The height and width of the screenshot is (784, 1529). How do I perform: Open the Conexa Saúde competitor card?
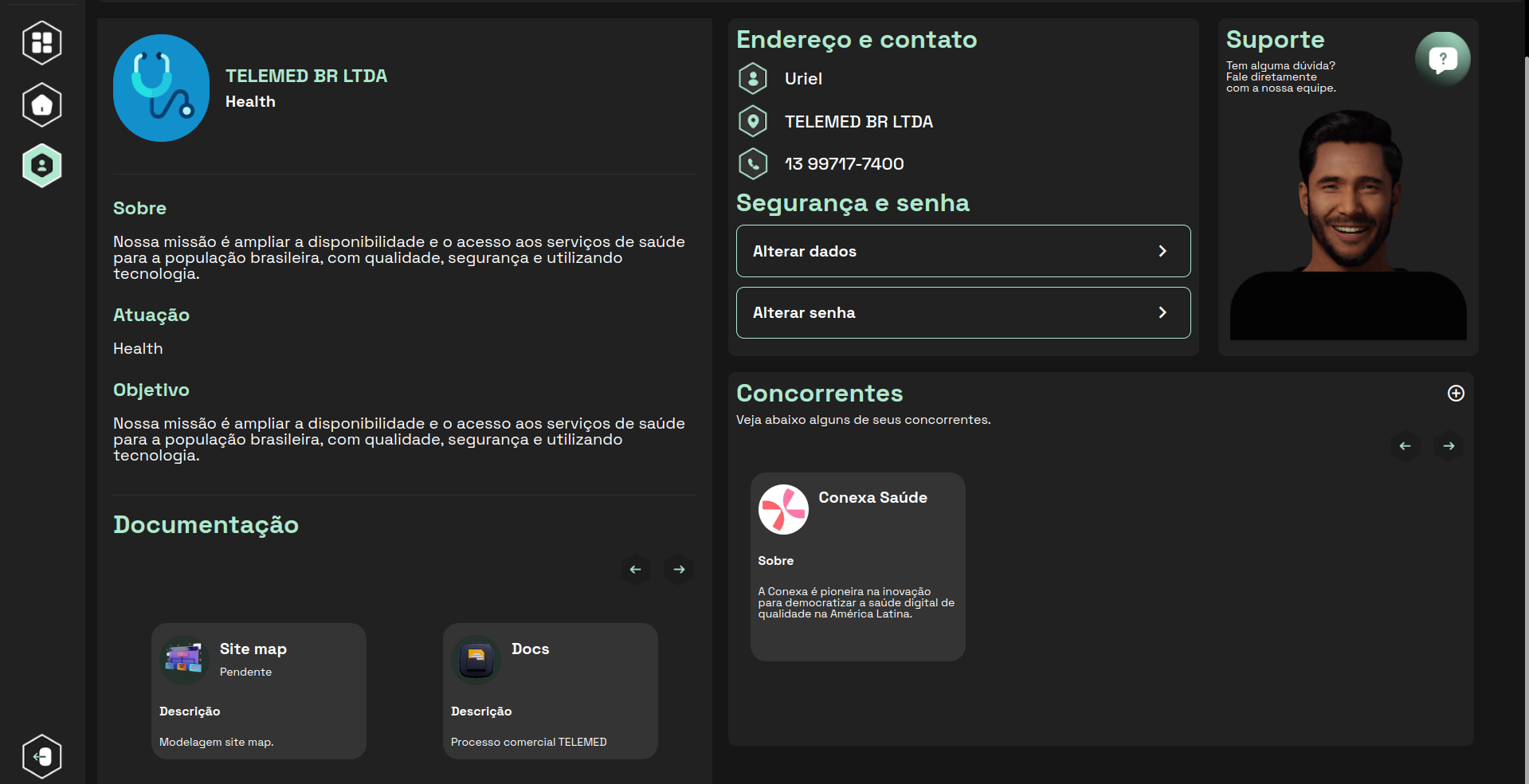click(858, 566)
